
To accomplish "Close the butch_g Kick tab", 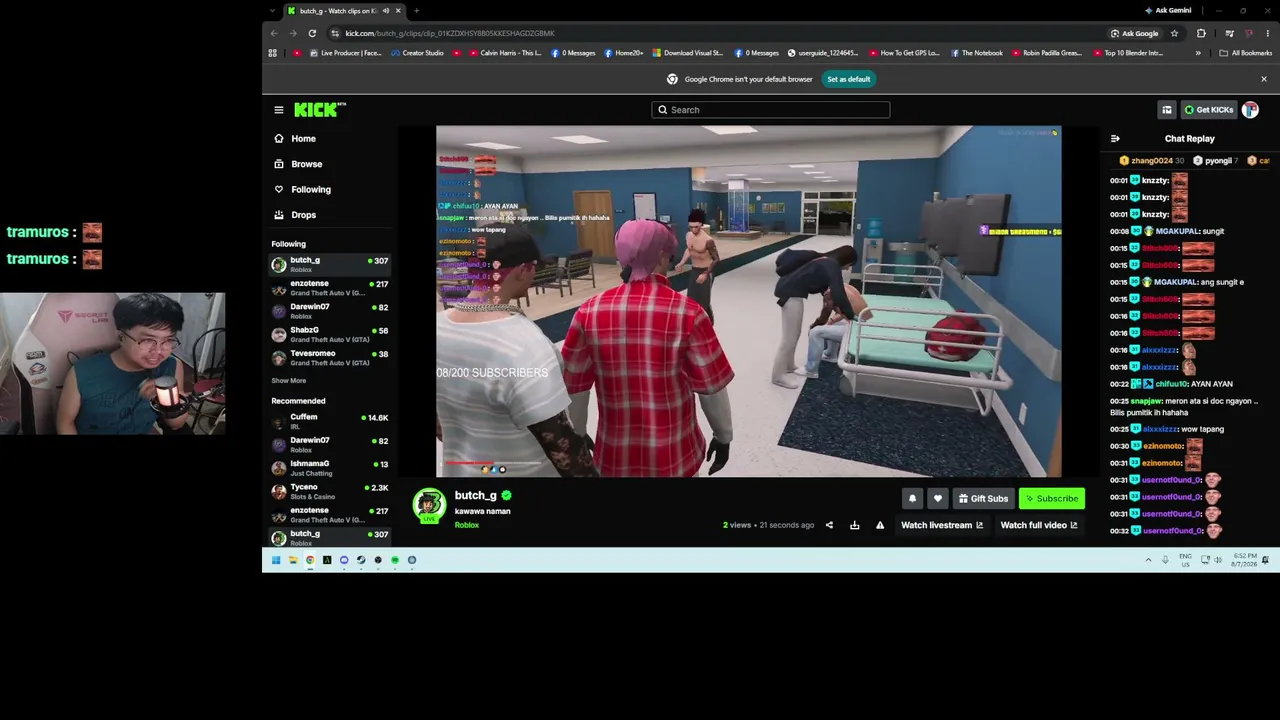I will 398,11.
